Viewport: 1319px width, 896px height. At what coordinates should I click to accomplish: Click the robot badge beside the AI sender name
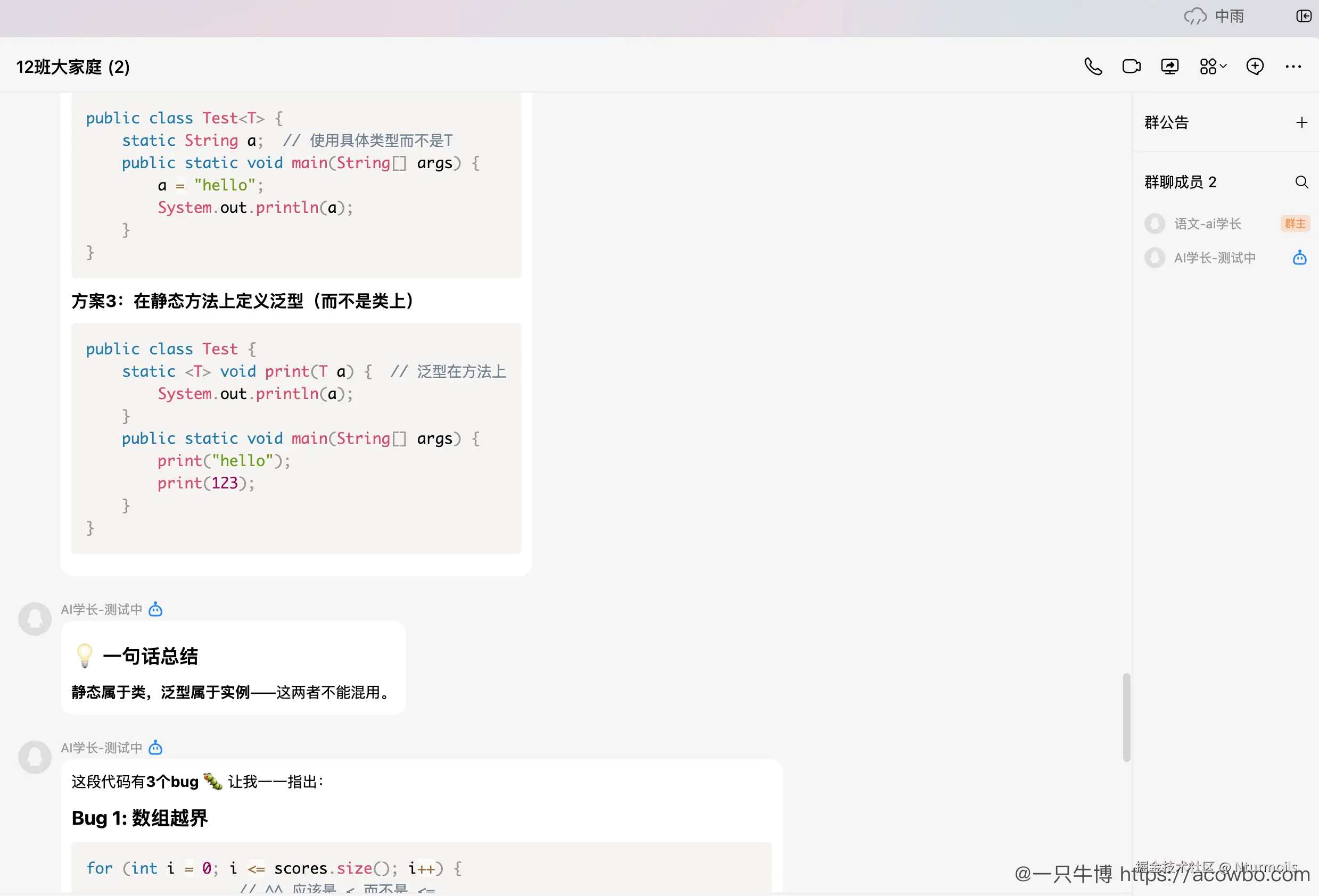coord(154,609)
